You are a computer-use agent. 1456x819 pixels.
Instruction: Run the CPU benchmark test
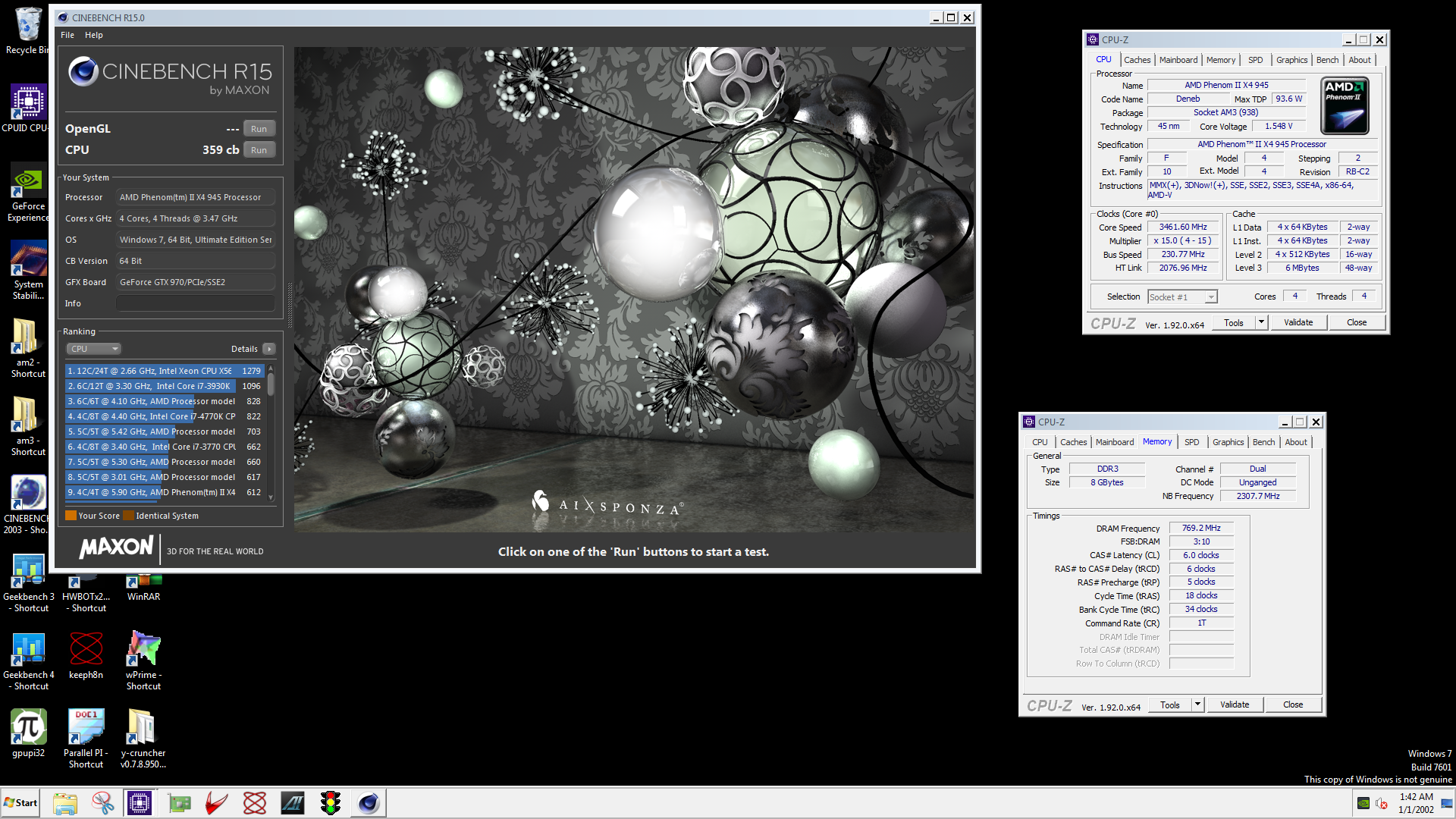point(259,150)
